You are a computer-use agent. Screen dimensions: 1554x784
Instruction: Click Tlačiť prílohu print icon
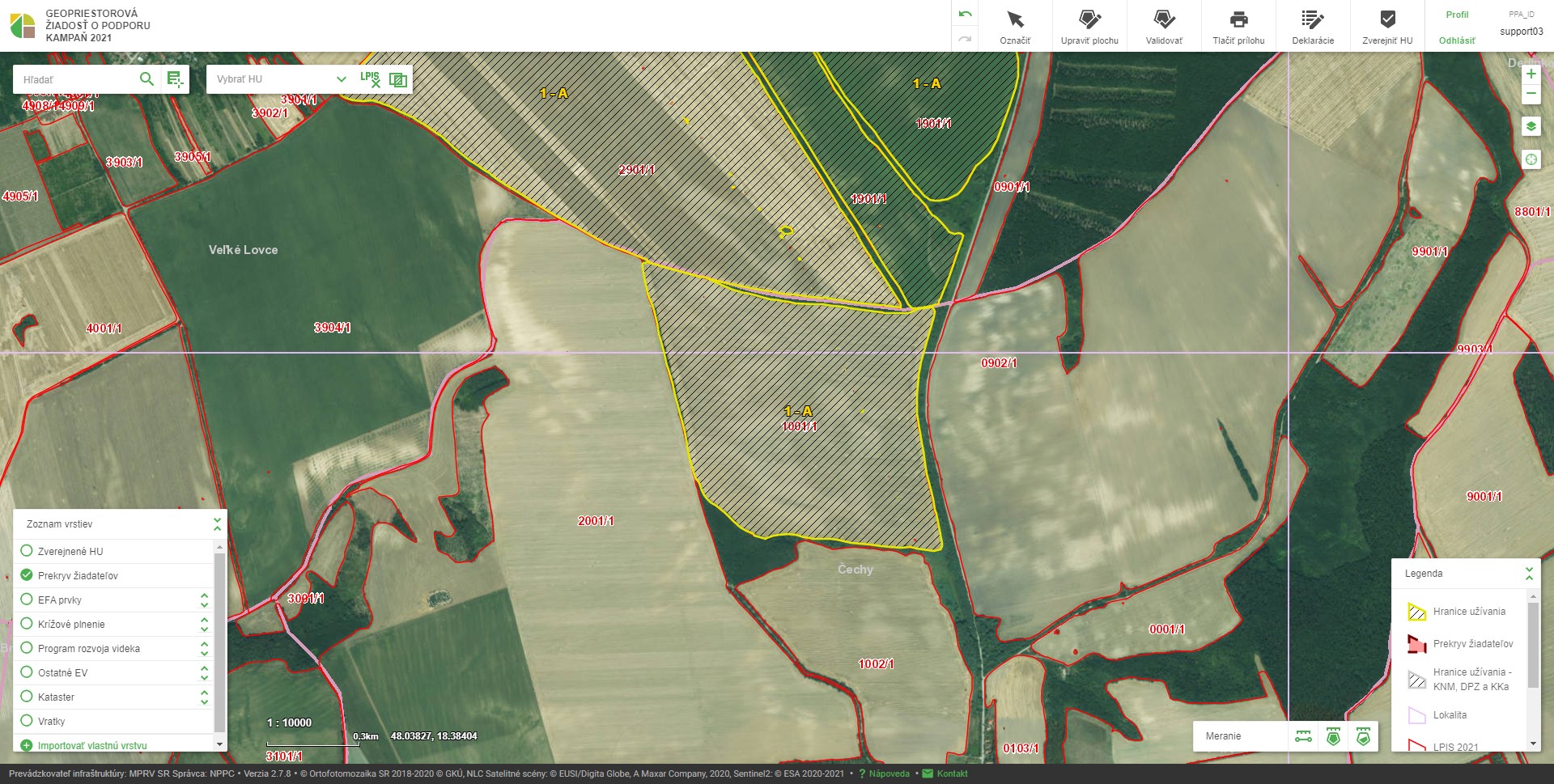1238,19
